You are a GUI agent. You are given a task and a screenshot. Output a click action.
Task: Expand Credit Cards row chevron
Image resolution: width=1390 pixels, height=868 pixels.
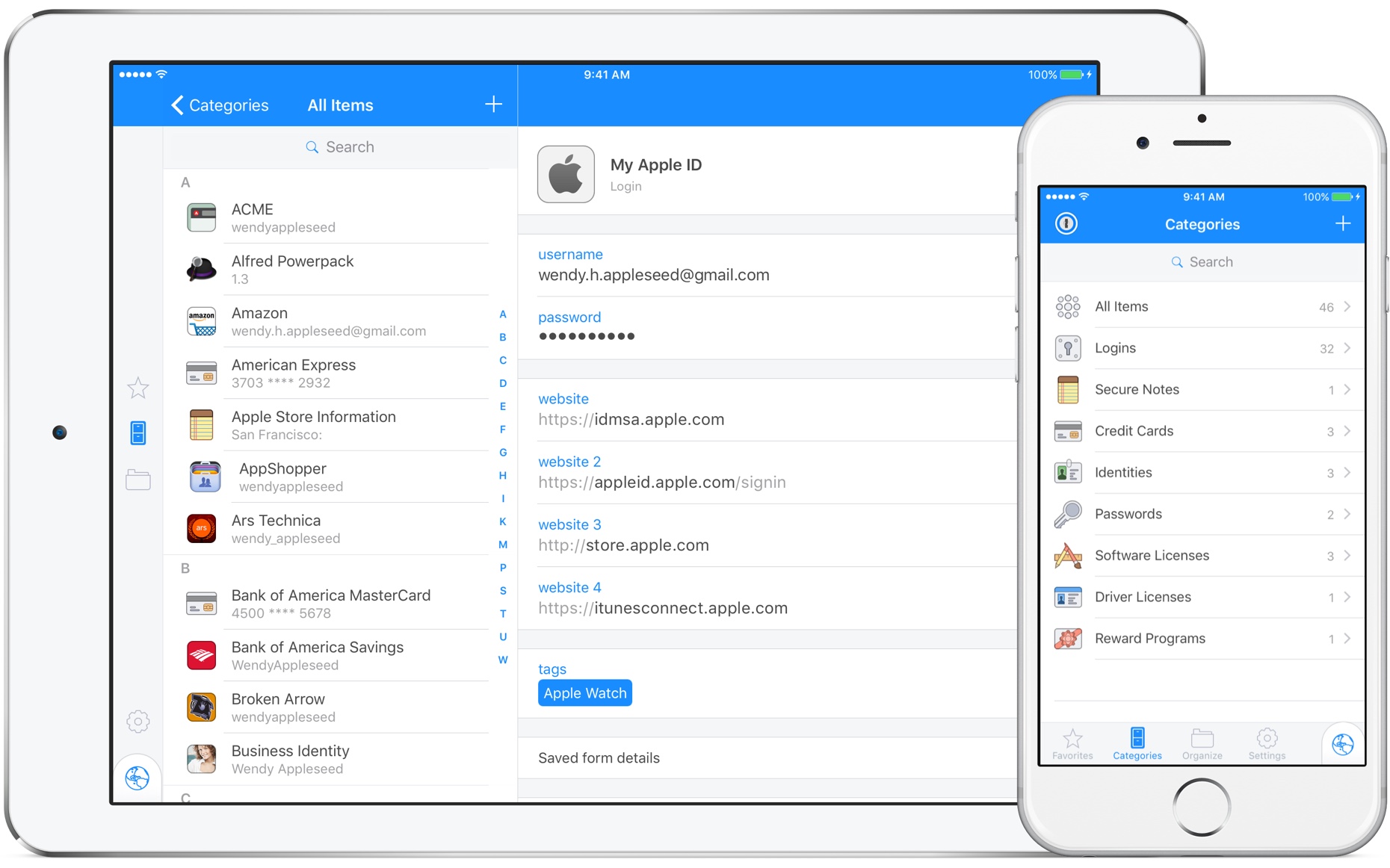[1347, 431]
